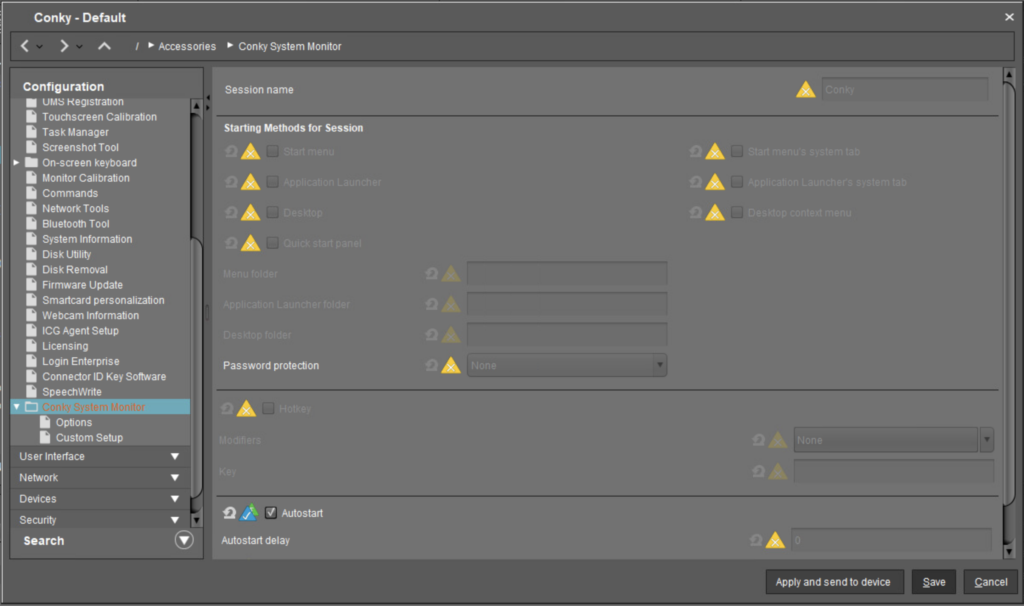Click the Menu folder input field

pos(567,274)
